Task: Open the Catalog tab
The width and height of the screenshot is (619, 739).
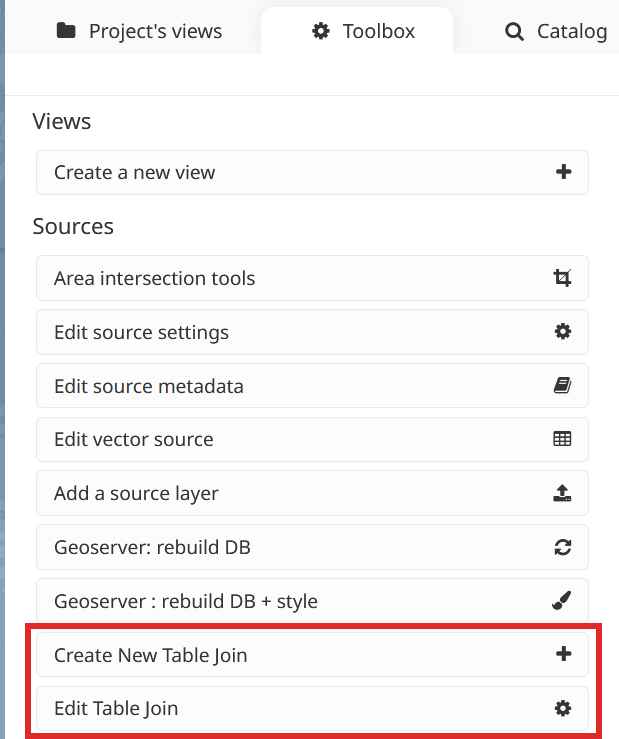Action: click(x=556, y=31)
